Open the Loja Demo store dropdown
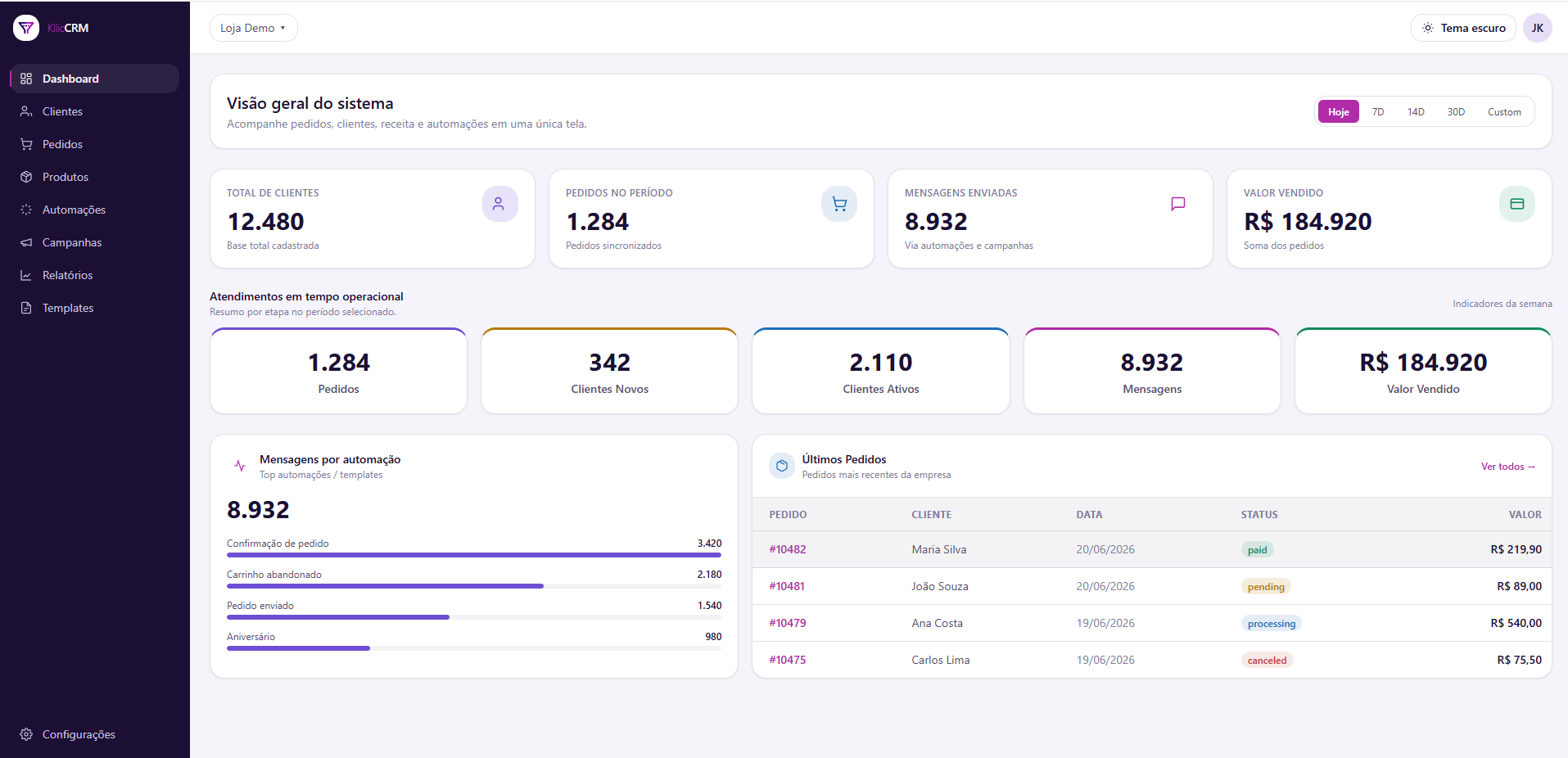Screen dimensions: 1568x758 click(x=254, y=28)
